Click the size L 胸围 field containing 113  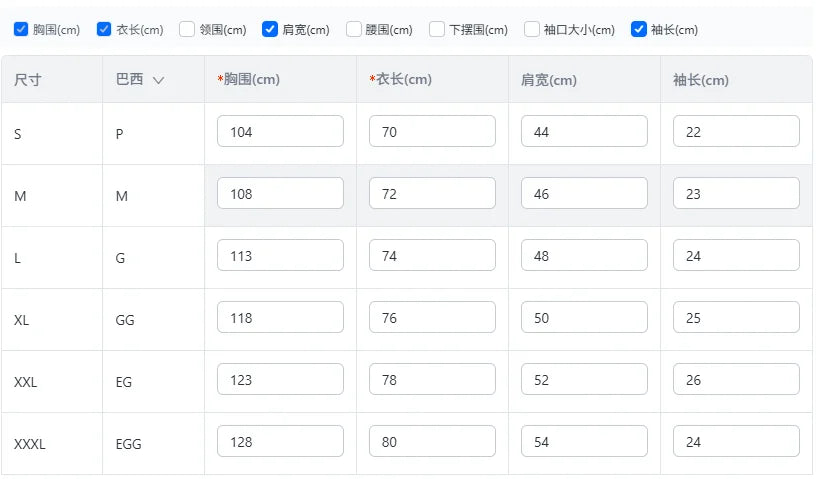tap(280, 256)
